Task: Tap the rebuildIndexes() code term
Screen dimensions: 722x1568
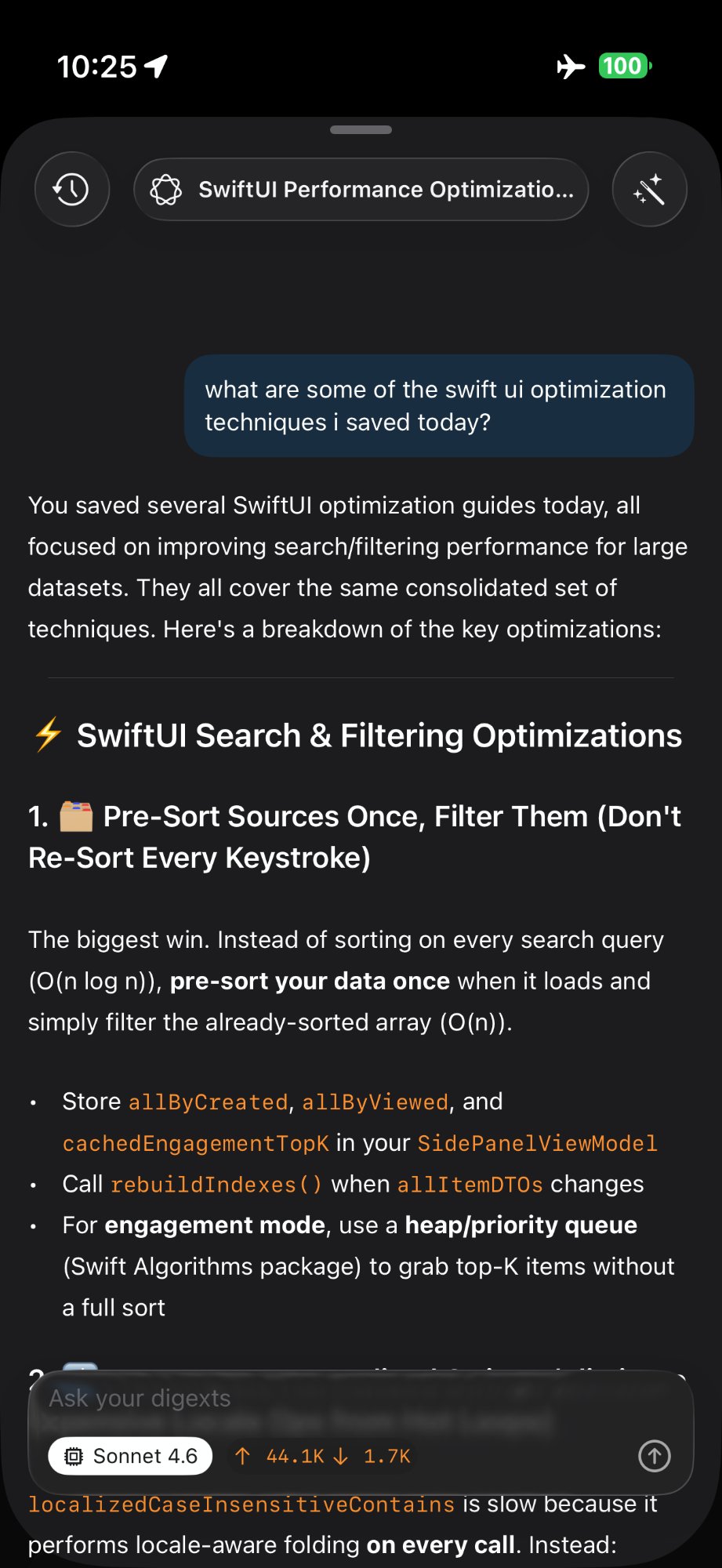Action: (216, 1184)
